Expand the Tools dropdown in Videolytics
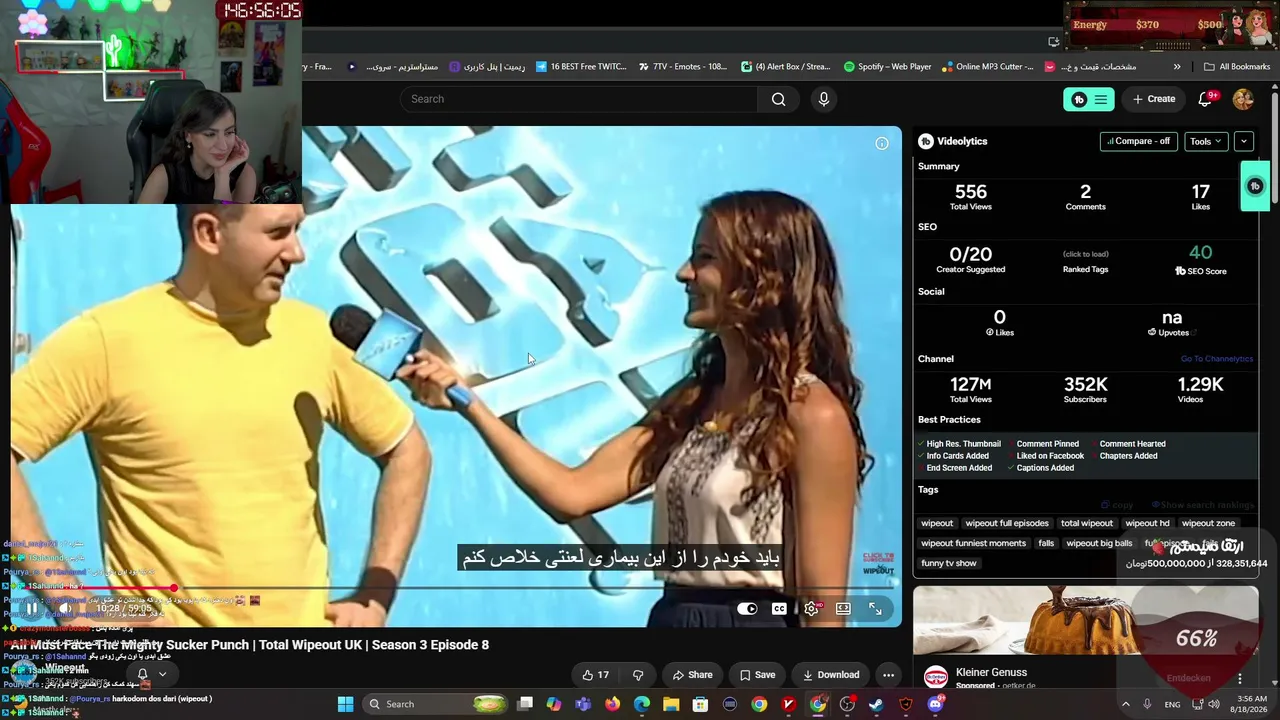The height and width of the screenshot is (720, 1280). pos(1206,141)
